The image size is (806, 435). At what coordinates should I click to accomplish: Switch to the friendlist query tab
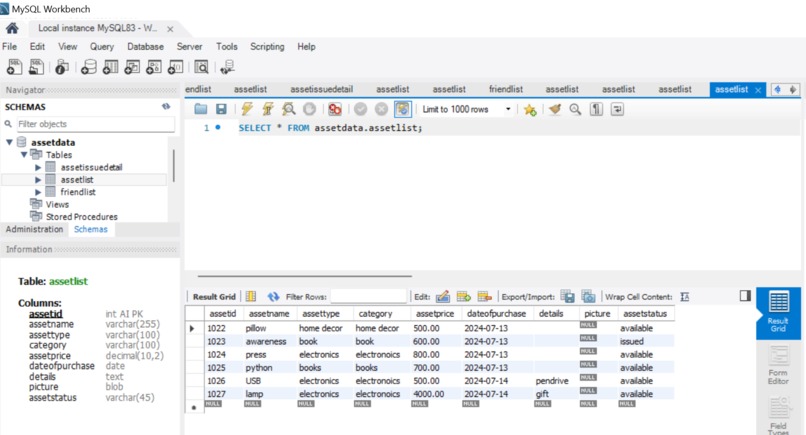point(506,89)
